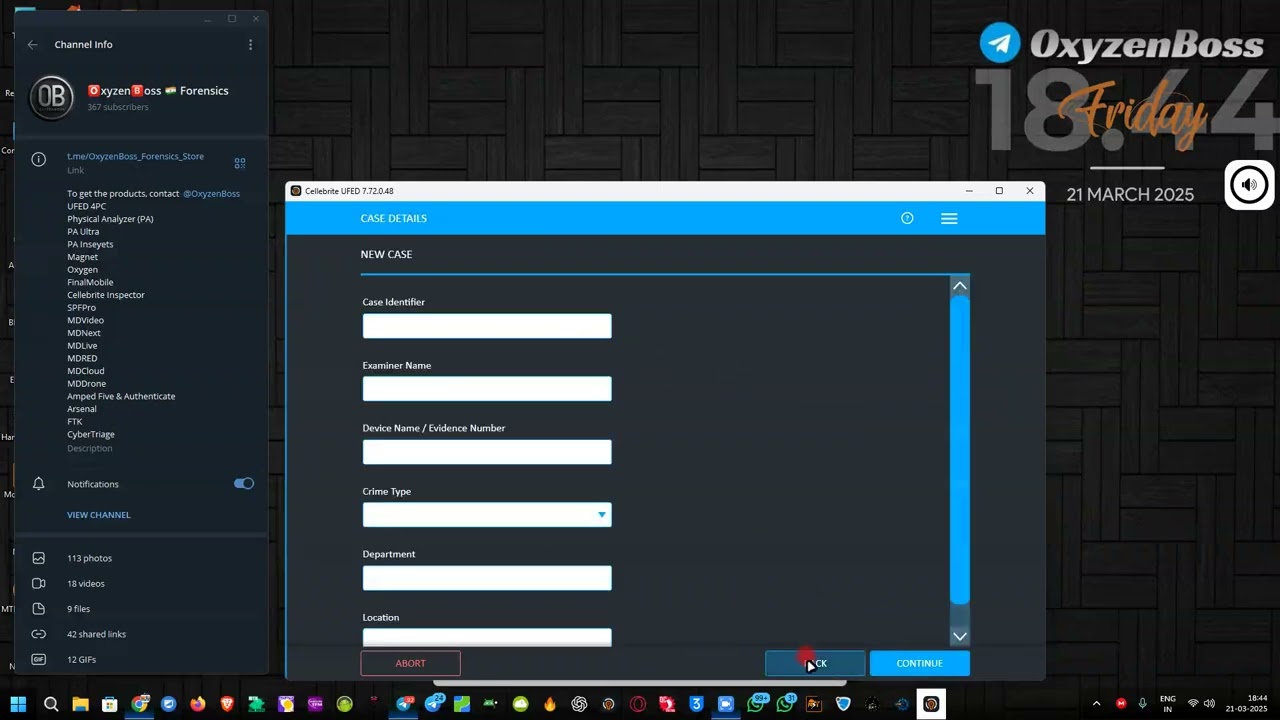Open the active Cellebrite UFED taskbar icon
The height and width of the screenshot is (720, 1280).
pyautogui.click(x=931, y=704)
